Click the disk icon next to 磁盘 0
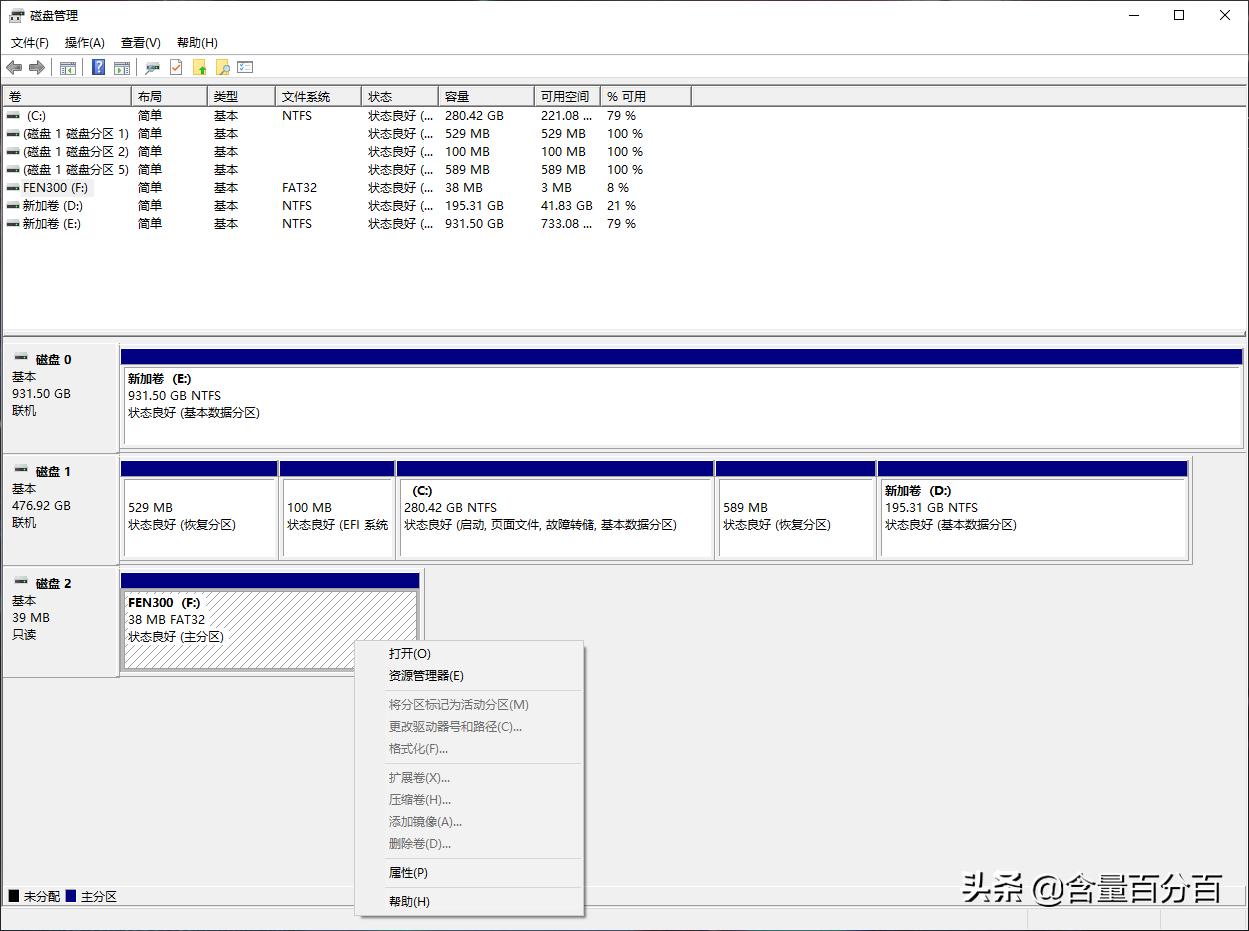 [x=21, y=358]
